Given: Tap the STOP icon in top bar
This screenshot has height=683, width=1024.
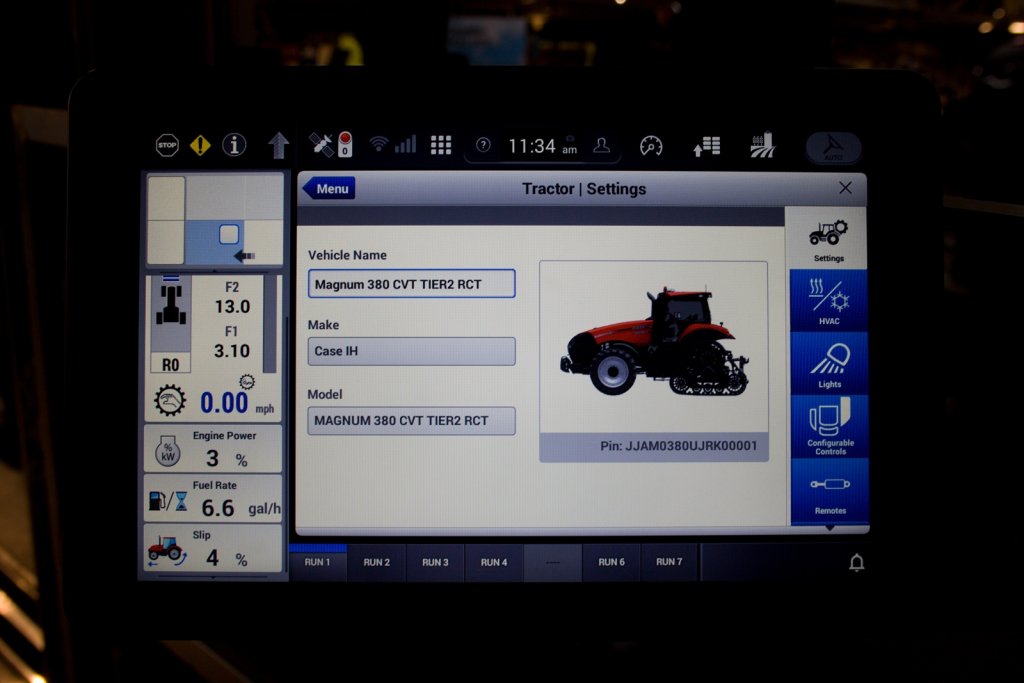Looking at the screenshot, I should tap(167, 145).
